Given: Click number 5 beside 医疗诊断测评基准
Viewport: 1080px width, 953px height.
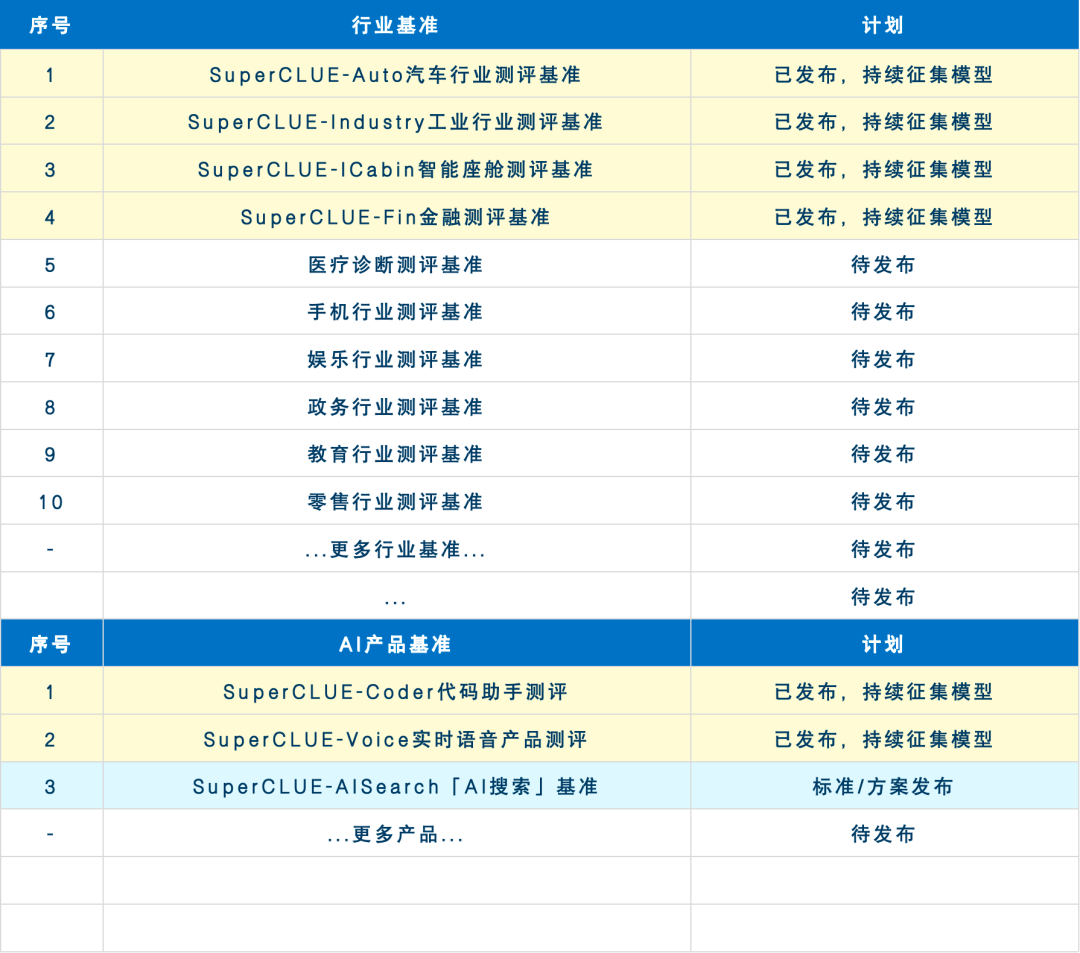Looking at the screenshot, I should (50, 265).
